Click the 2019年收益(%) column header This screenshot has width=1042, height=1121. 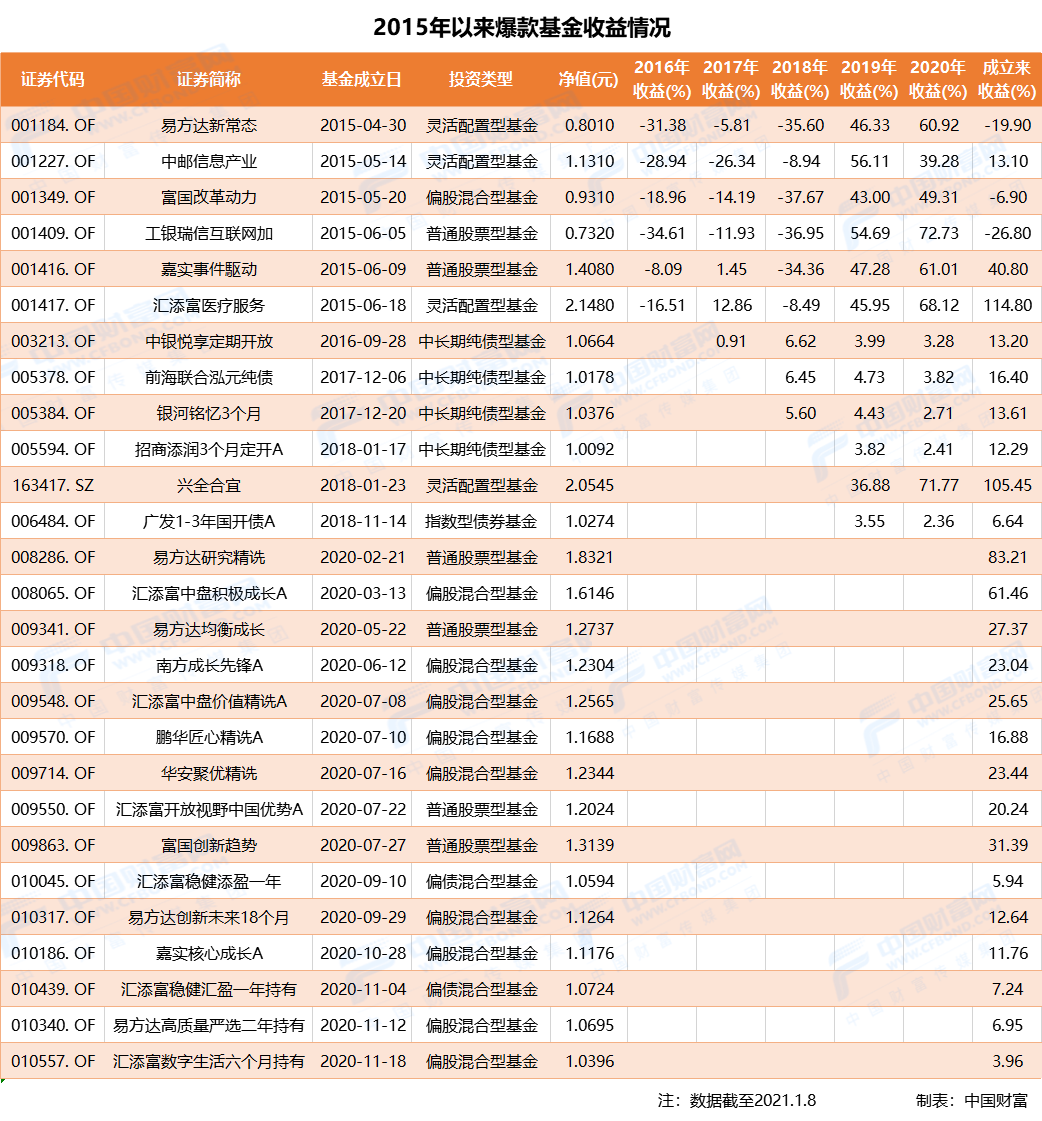coord(869,79)
